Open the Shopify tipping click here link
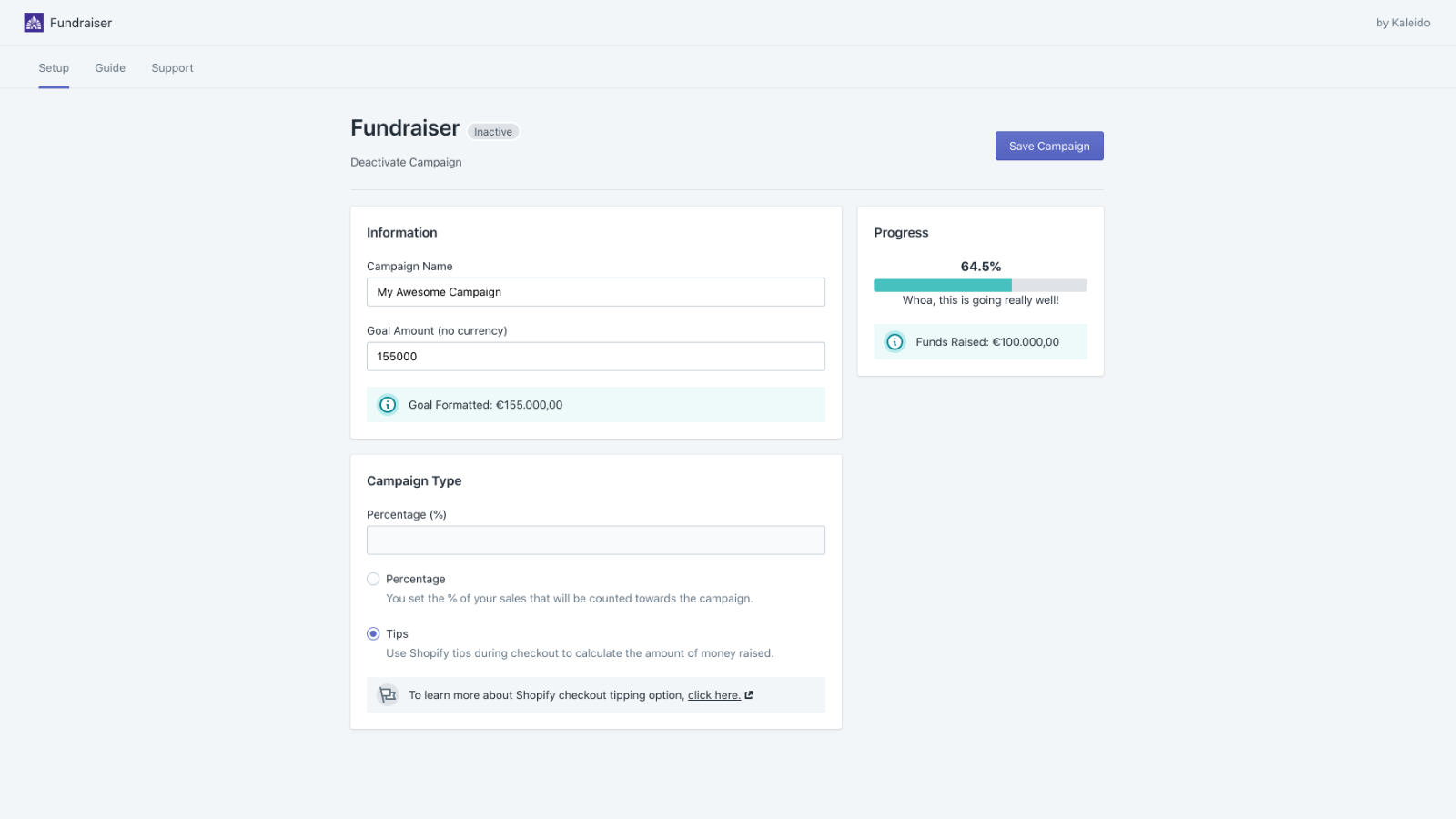The image size is (1456, 819). tap(714, 694)
